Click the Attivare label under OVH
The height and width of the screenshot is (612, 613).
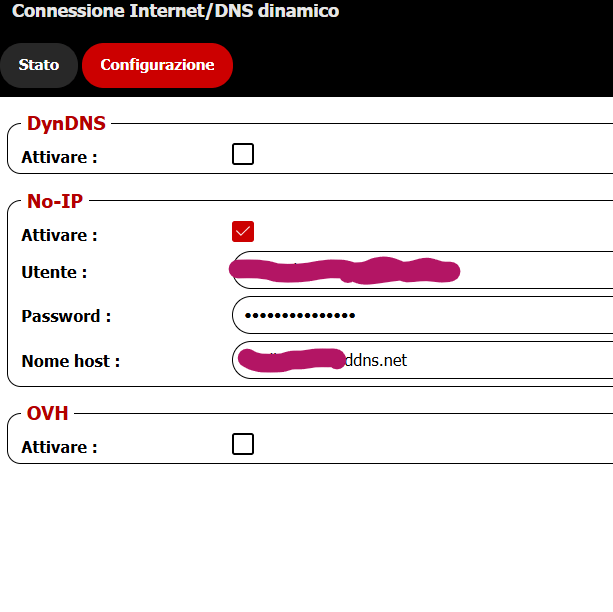point(59,447)
